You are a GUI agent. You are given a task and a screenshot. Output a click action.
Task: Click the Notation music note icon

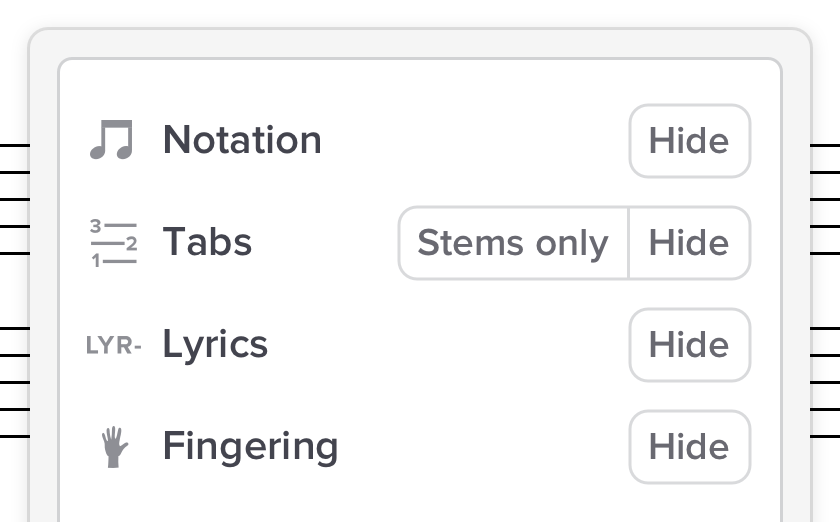pos(111,141)
